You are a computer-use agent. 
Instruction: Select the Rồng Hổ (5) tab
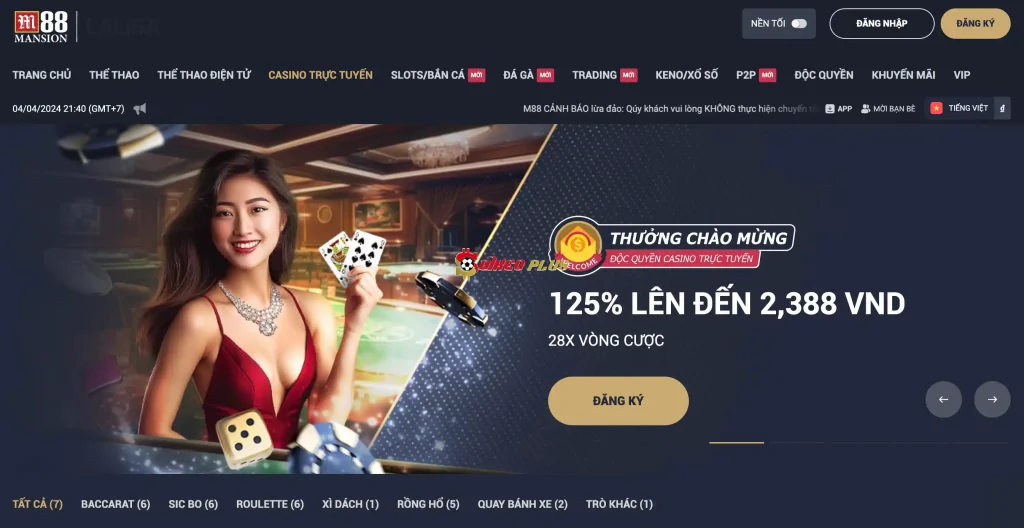428,504
